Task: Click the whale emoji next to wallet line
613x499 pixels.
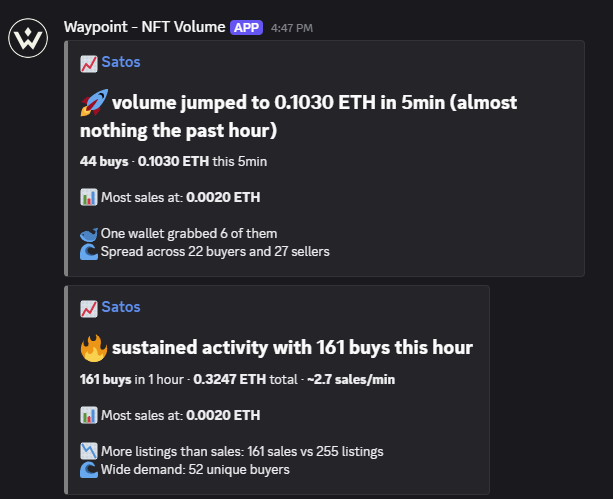Action: pyautogui.click(x=89, y=234)
